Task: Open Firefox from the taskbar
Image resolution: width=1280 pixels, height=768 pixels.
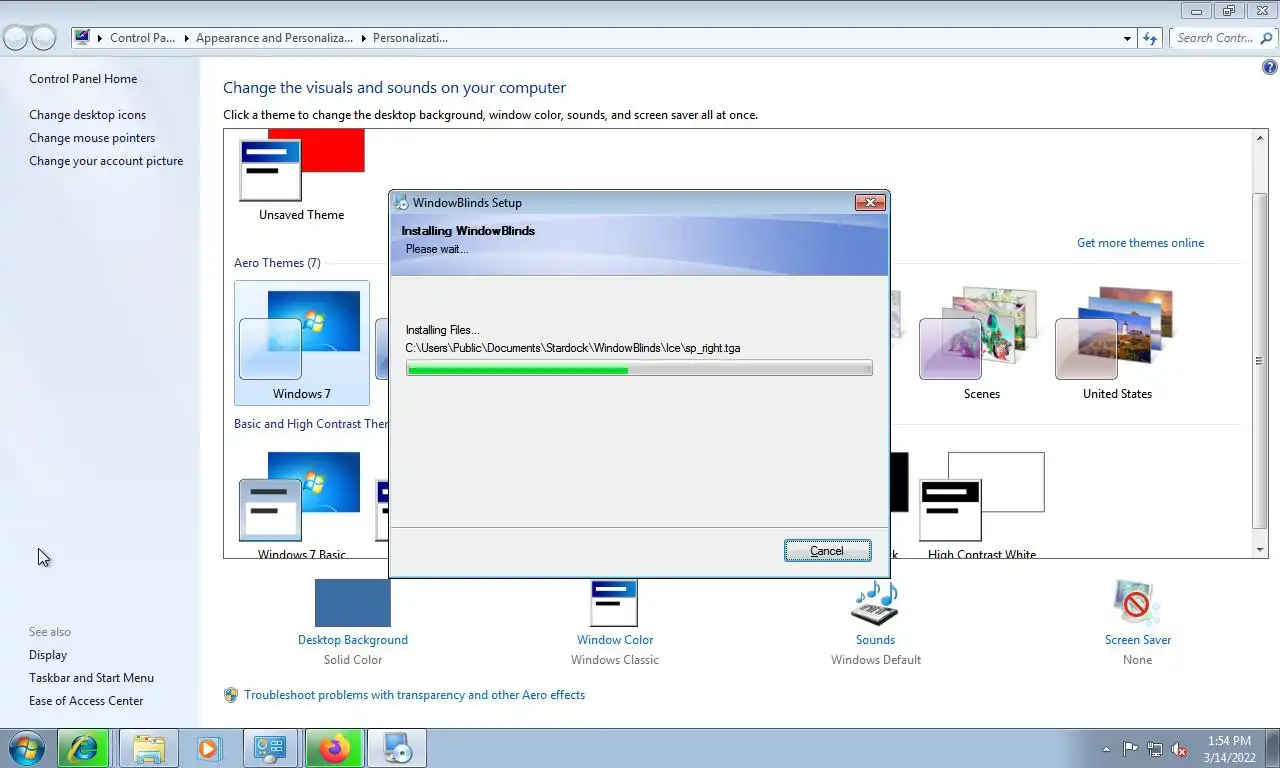Action: pos(334,748)
